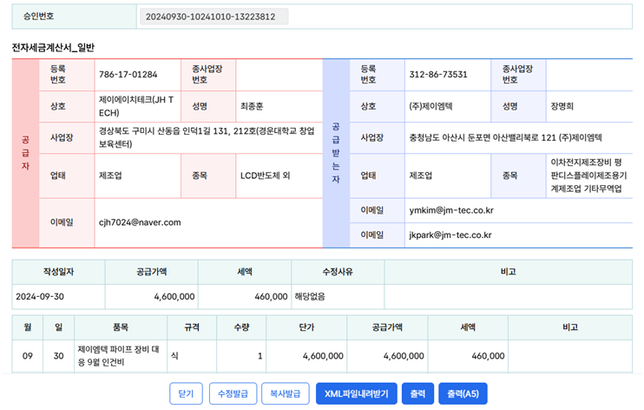Viewport: 644px width, 410px height.
Task: Click the 출력 print button
Action: (418, 393)
